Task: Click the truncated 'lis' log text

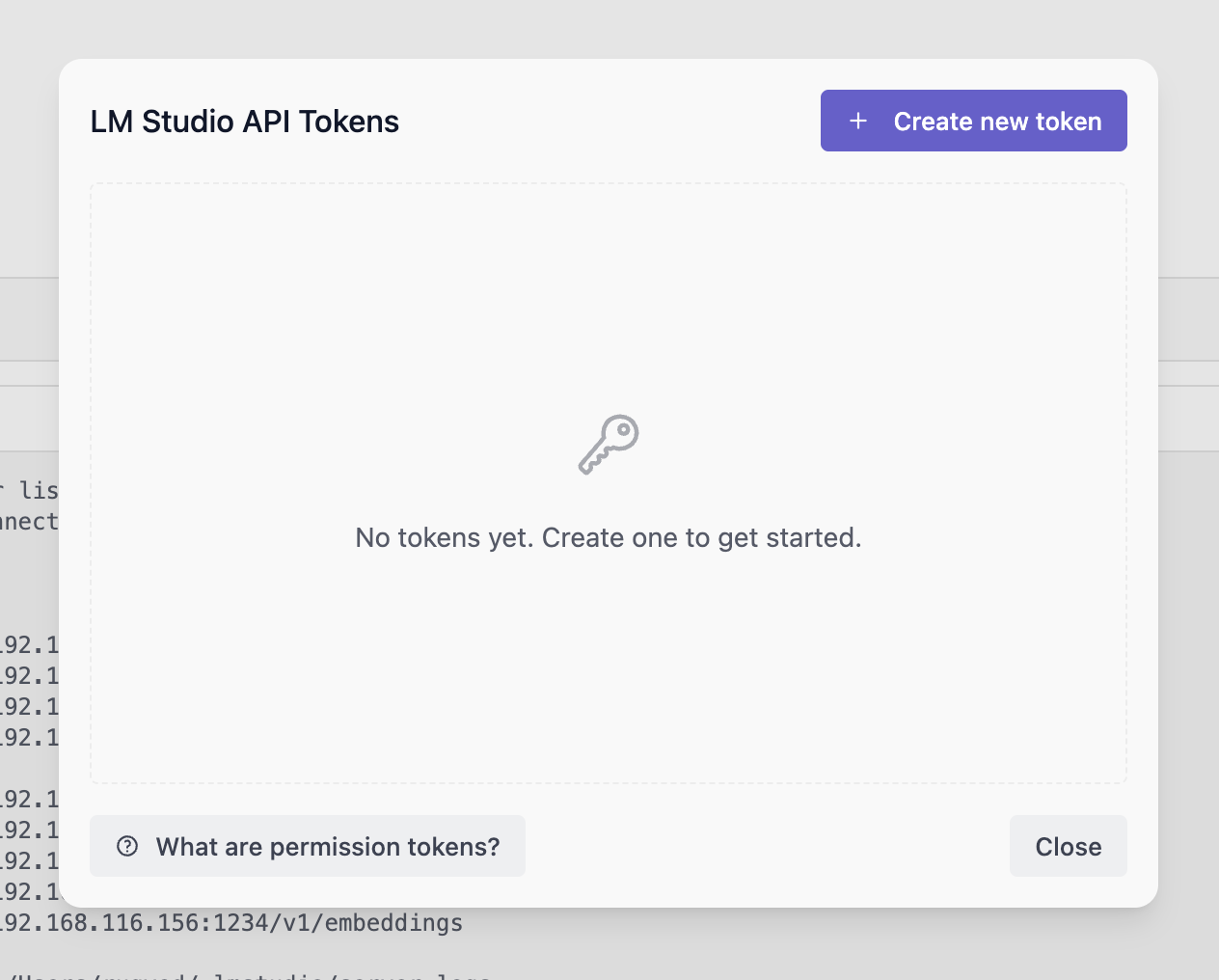Action: (x=39, y=491)
